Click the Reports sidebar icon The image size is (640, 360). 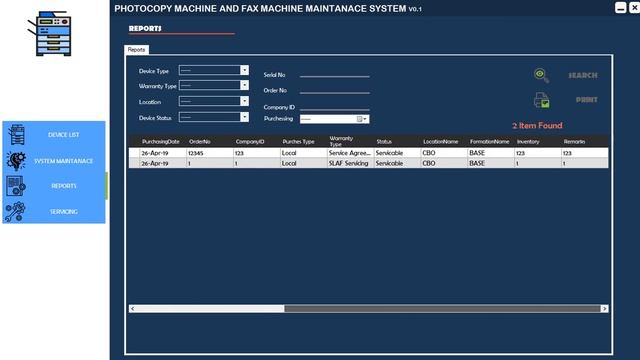point(16,186)
